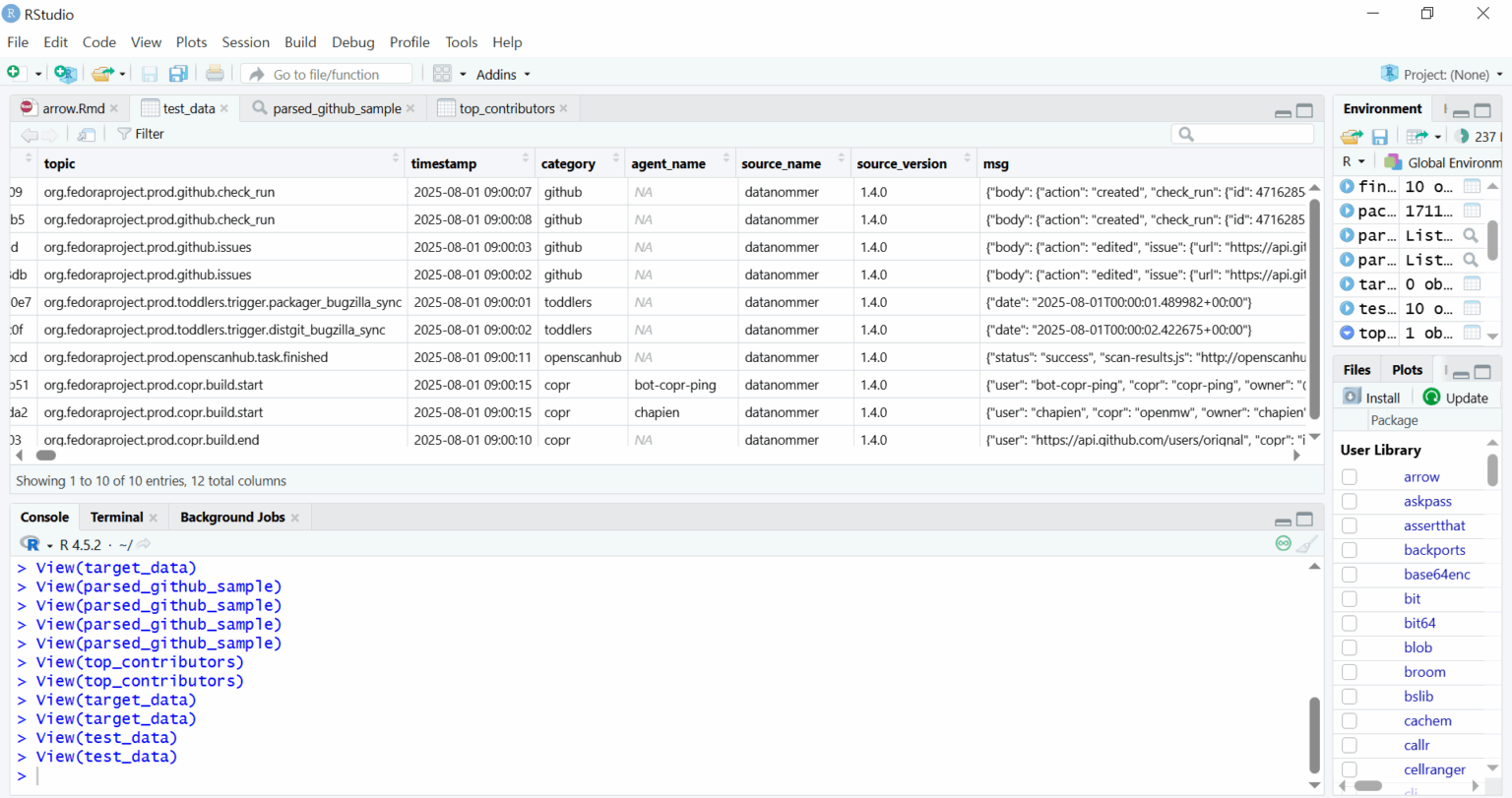Save the current document via the save icon
The image size is (1512, 798).
pyautogui.click(x=149, y=73)
